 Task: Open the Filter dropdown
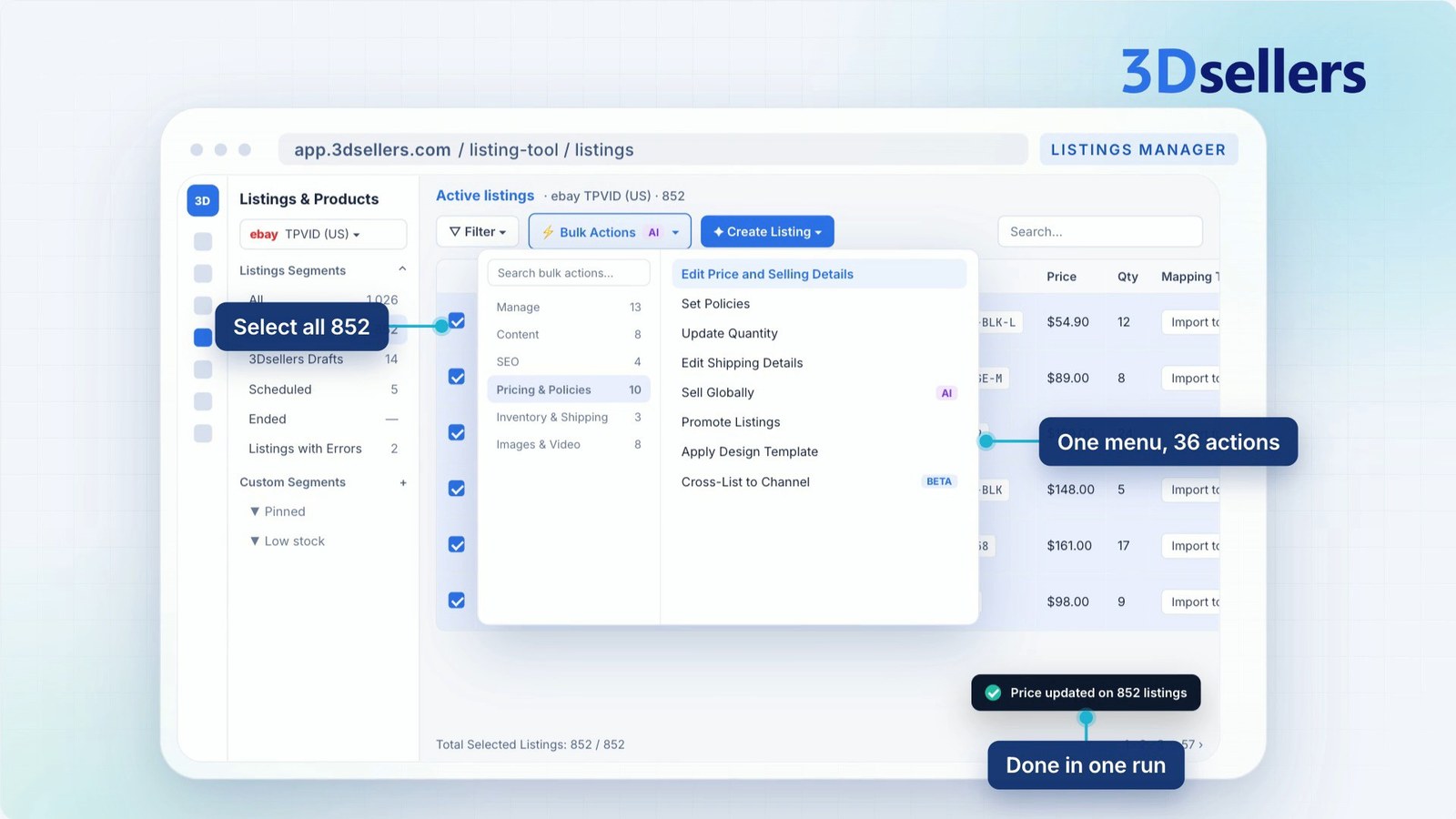(478, 232)
